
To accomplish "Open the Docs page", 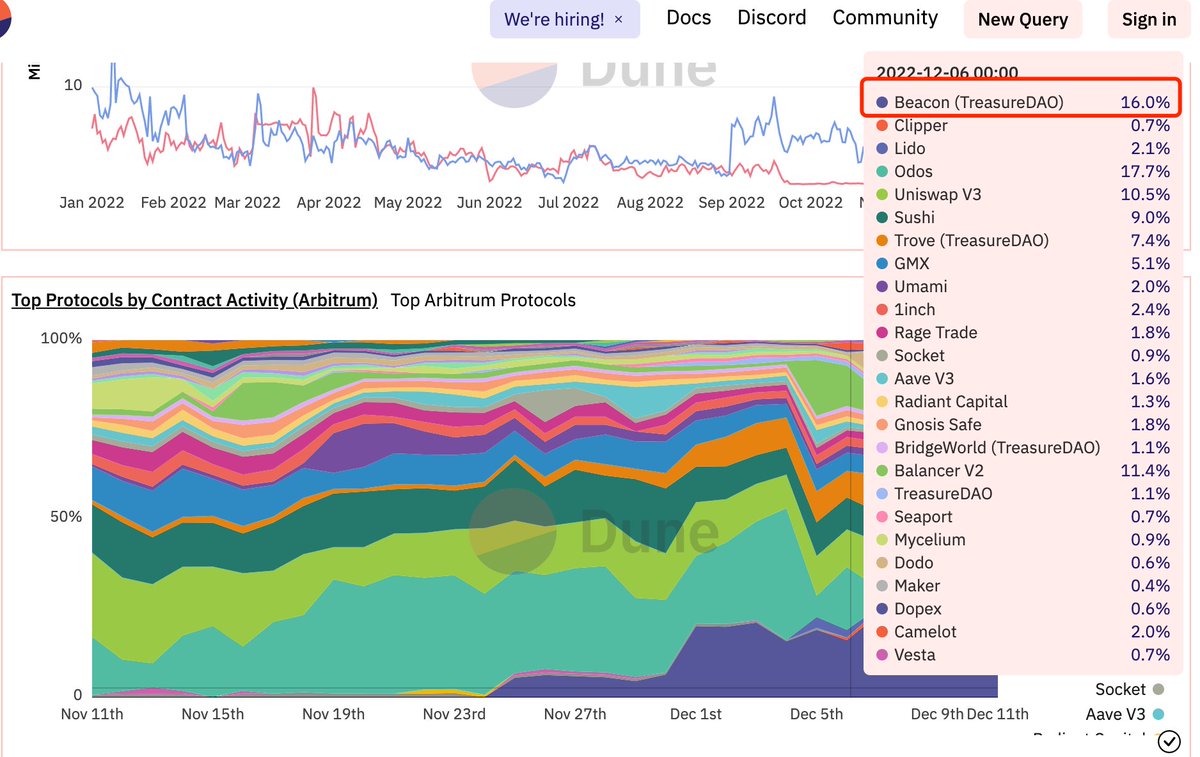I will pyautogui.click(x=689, y=18).
